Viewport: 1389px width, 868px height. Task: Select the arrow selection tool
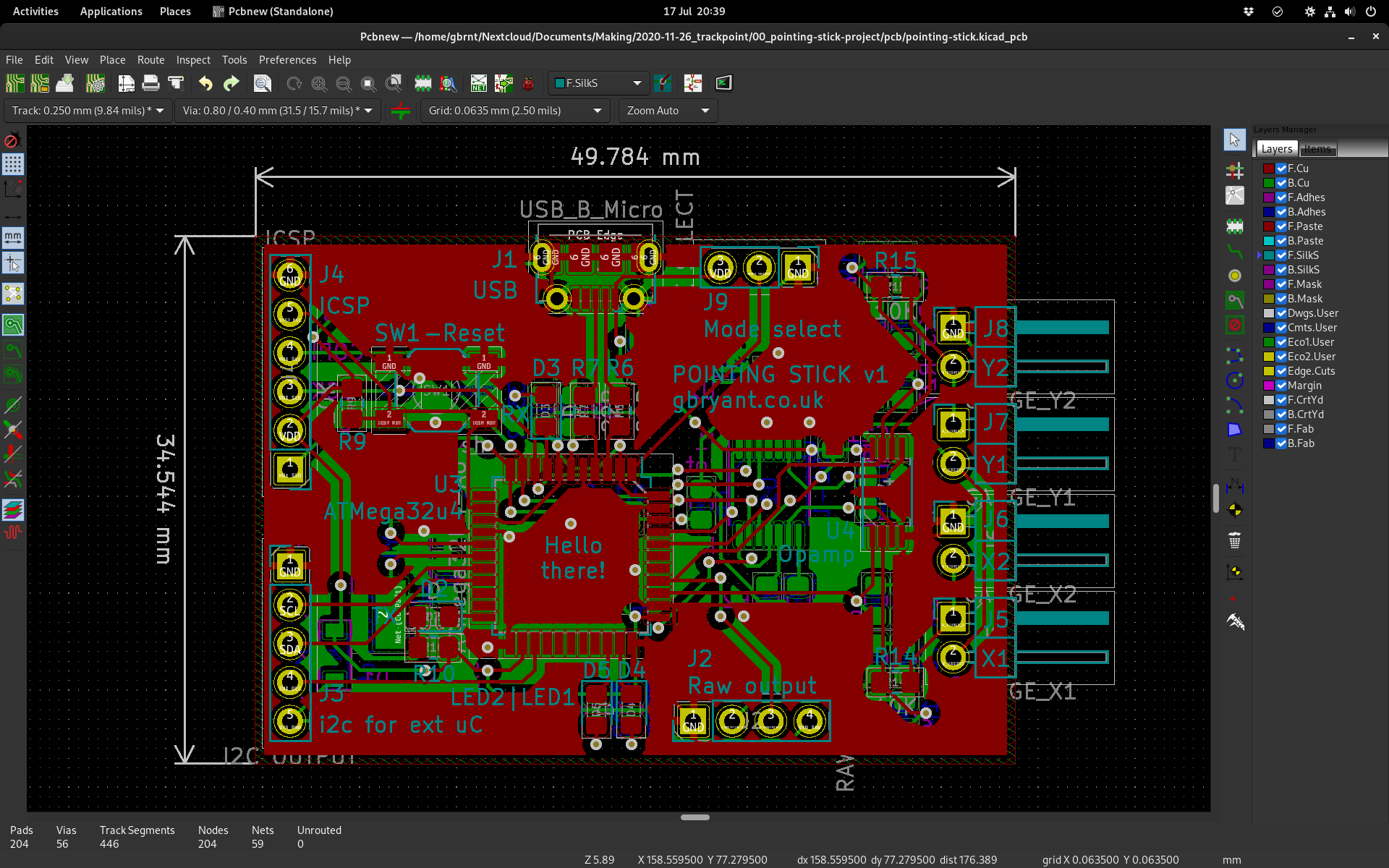point(1235,140)
